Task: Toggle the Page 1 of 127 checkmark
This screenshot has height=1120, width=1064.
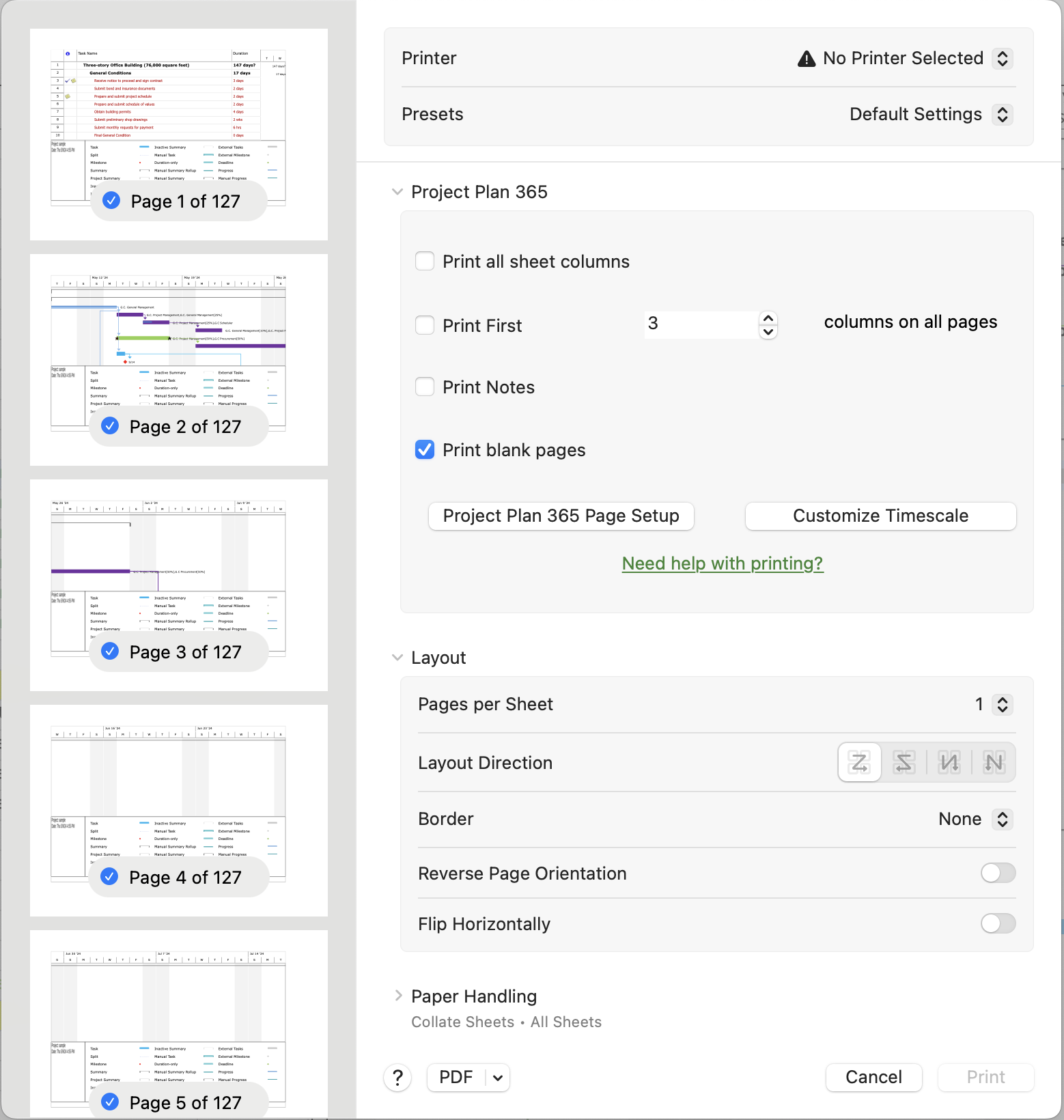Action: (111, 201)
